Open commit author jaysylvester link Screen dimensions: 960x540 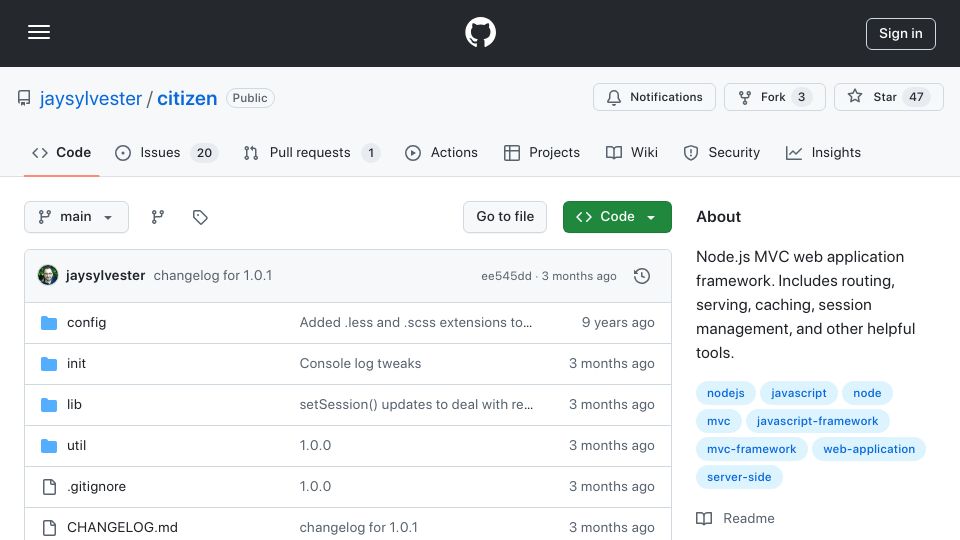(105, 276)
